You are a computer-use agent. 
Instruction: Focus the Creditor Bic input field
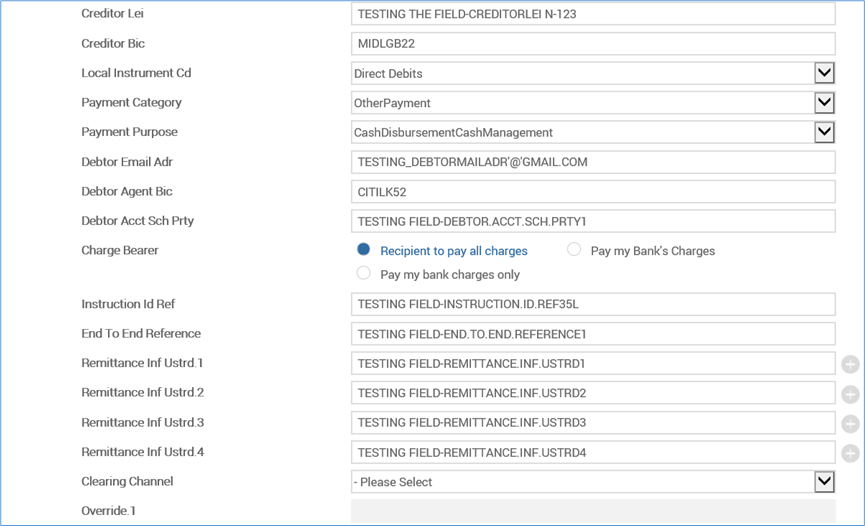(x=593, y=44)
